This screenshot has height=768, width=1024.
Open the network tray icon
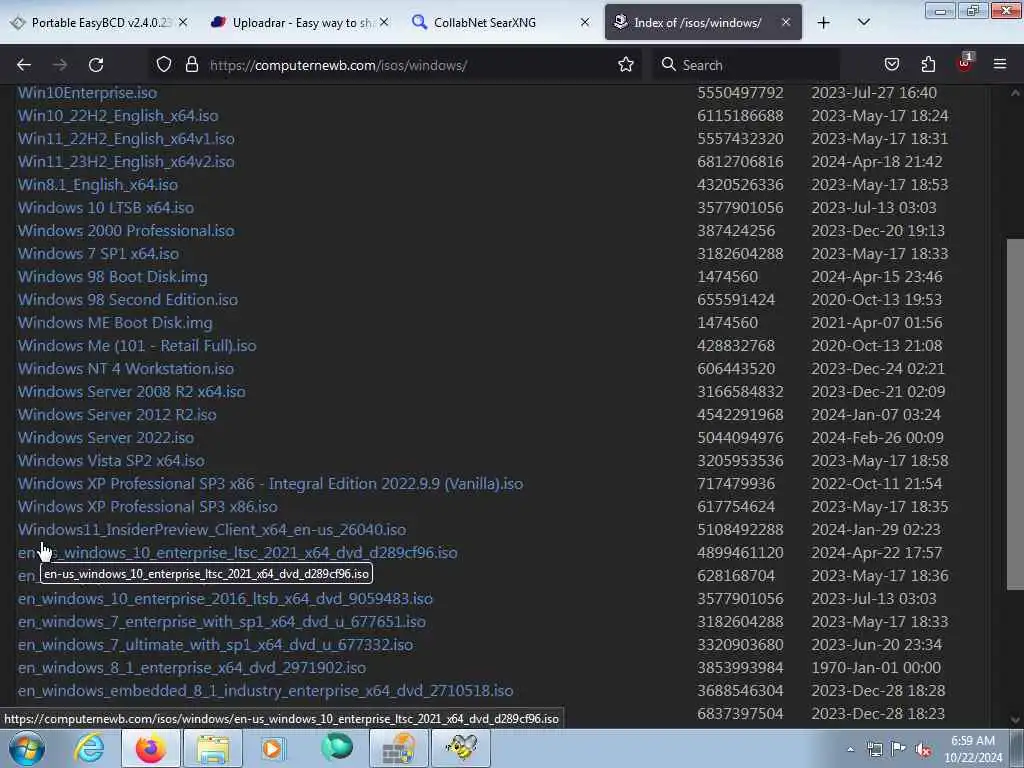click(874, 749)
